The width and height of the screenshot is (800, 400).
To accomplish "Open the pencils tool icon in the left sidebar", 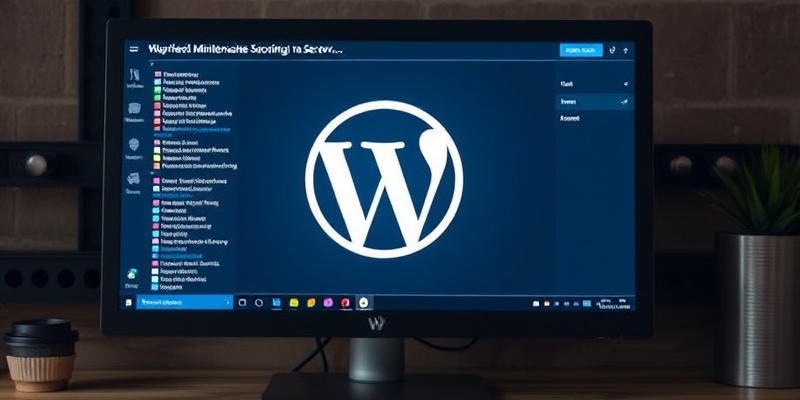I will coord(134,75).
